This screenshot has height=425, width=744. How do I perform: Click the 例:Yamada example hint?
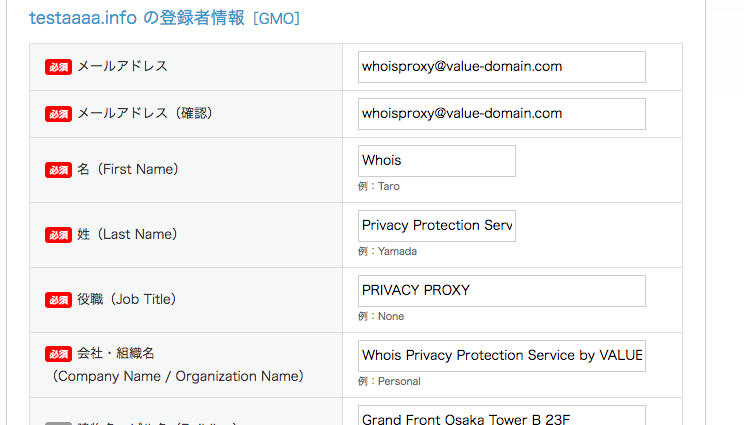[x=387, y=251]
